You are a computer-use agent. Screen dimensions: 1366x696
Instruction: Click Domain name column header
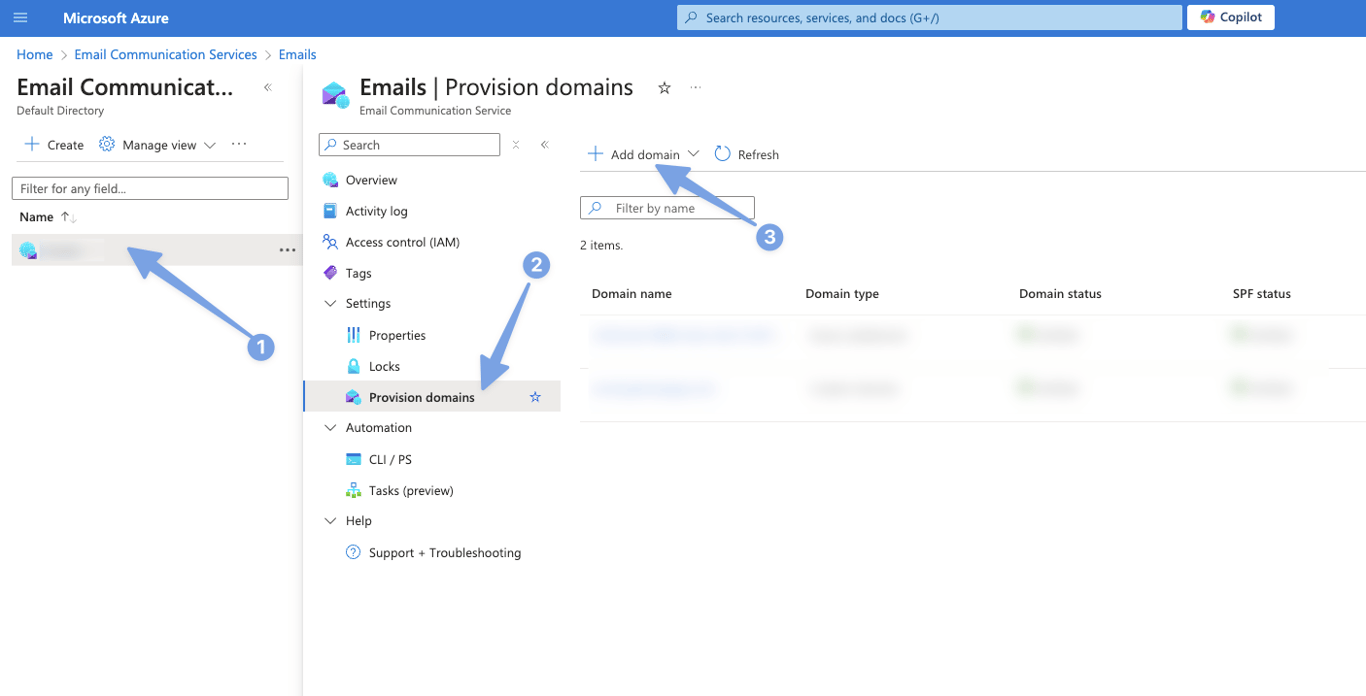click(632, 294)
